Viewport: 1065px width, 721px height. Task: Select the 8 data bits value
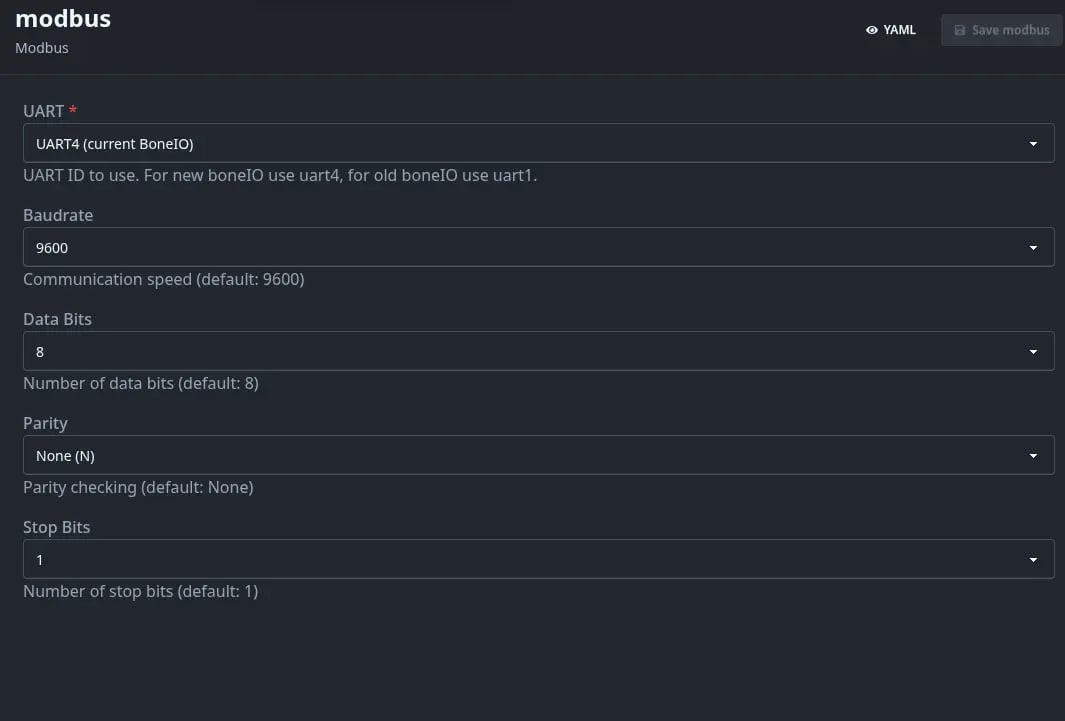(x=39, y=351)
